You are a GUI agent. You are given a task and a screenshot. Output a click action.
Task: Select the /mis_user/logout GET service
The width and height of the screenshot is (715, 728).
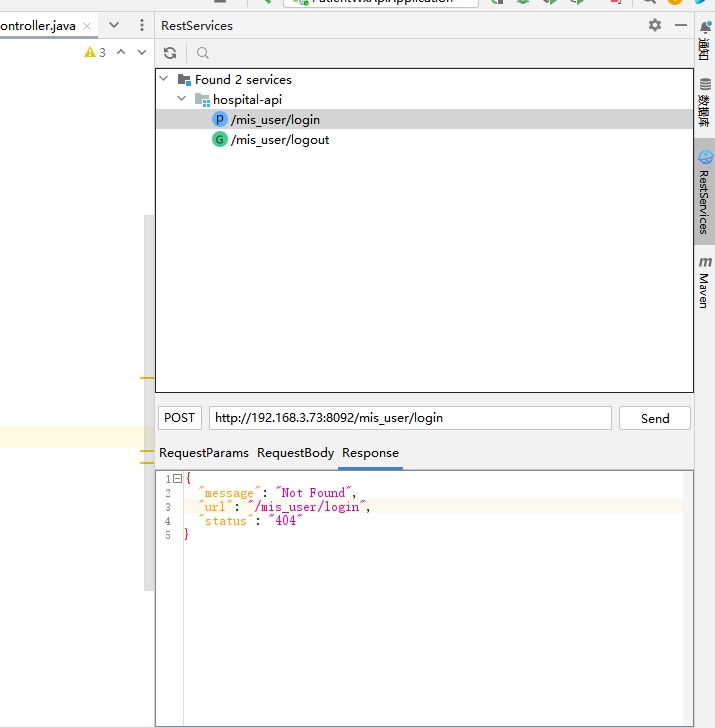(x=424, y=139)
